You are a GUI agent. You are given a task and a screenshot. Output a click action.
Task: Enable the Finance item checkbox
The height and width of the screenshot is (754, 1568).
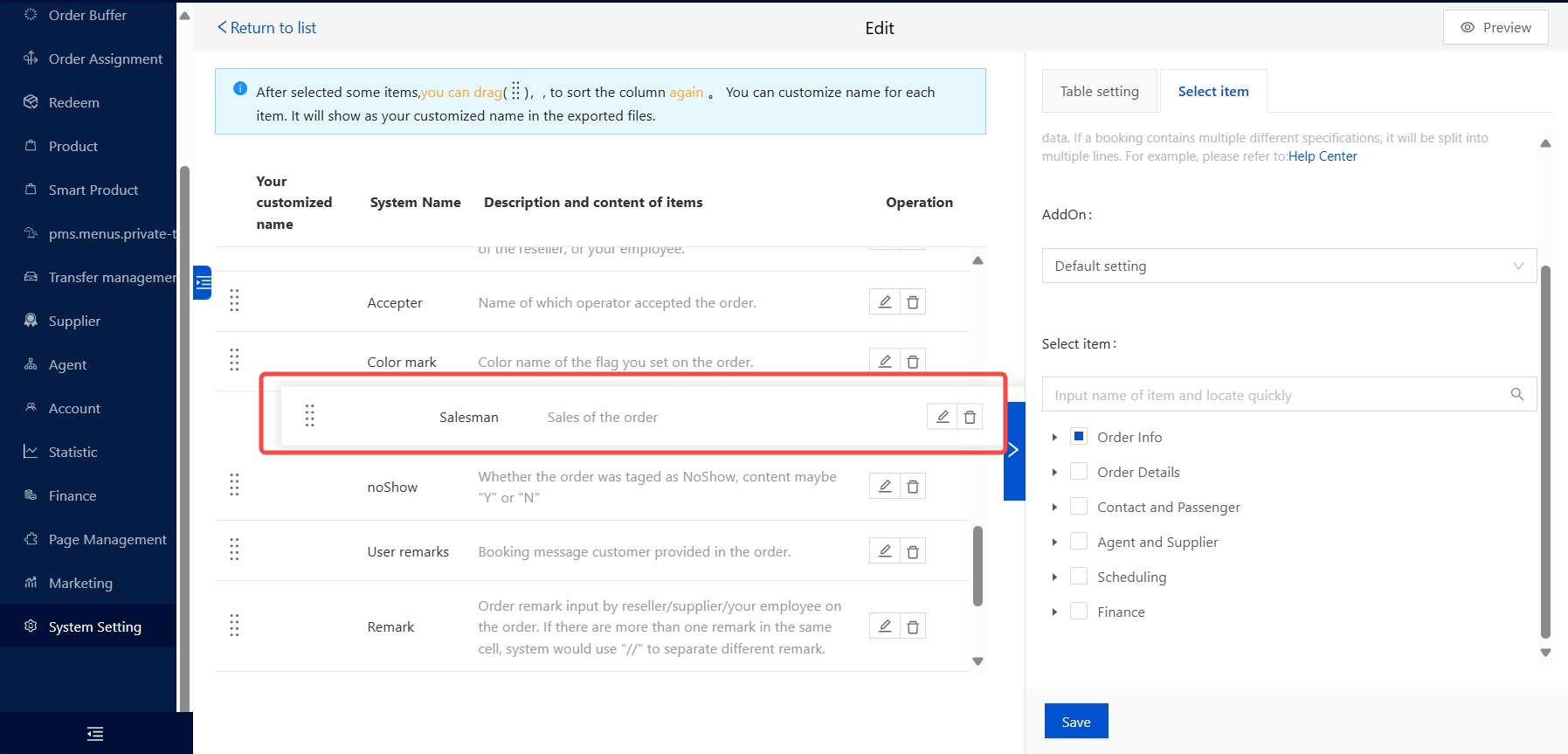point(1079,612)
